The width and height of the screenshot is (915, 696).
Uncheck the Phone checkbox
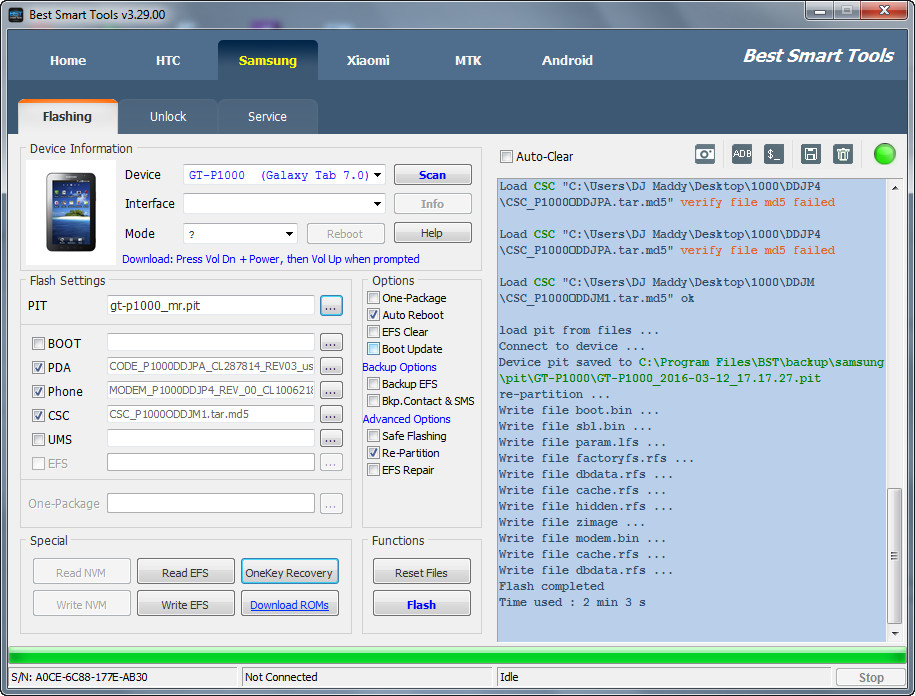click(39, 391)
